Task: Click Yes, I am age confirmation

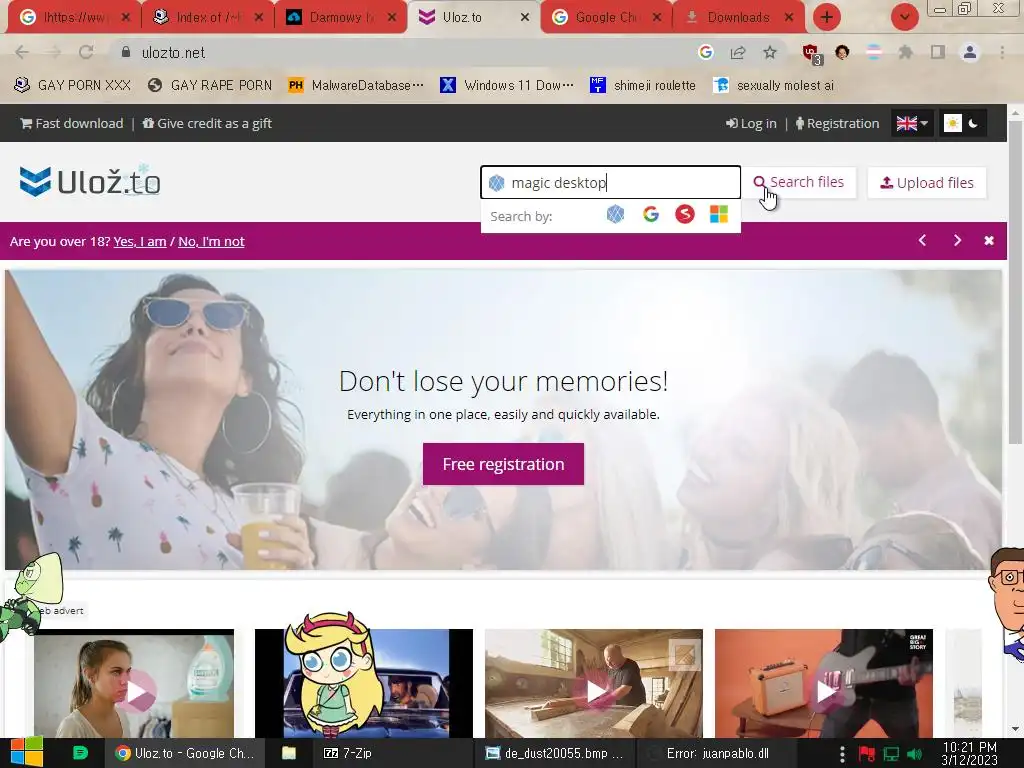Action: 140,242
